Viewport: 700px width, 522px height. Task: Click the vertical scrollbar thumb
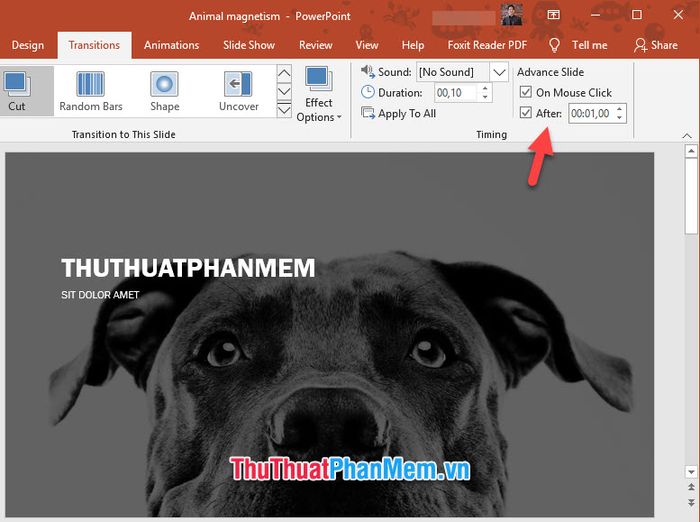click(x=691, y=196)
